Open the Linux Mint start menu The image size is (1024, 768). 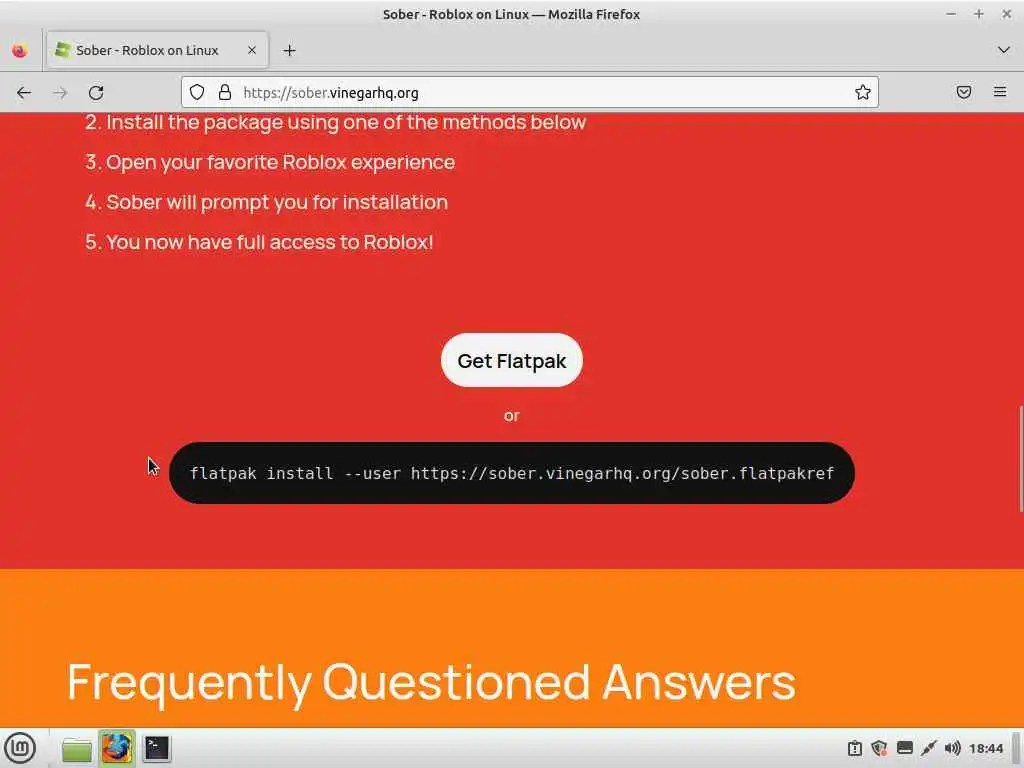[21, 748]
